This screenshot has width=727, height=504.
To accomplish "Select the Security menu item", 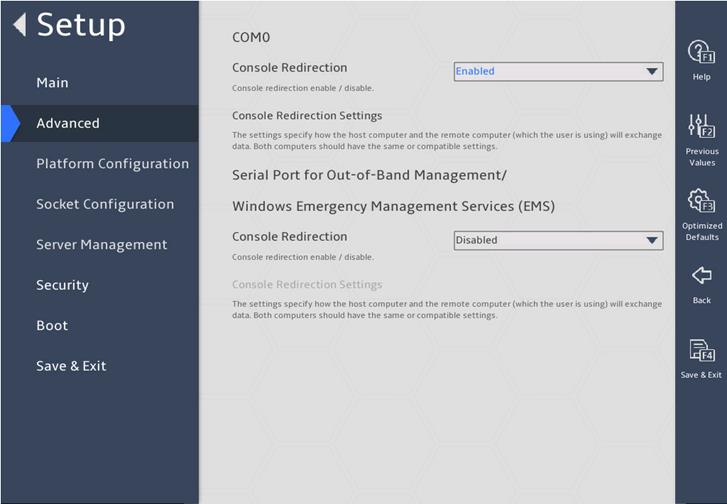I will click(62, 285).
